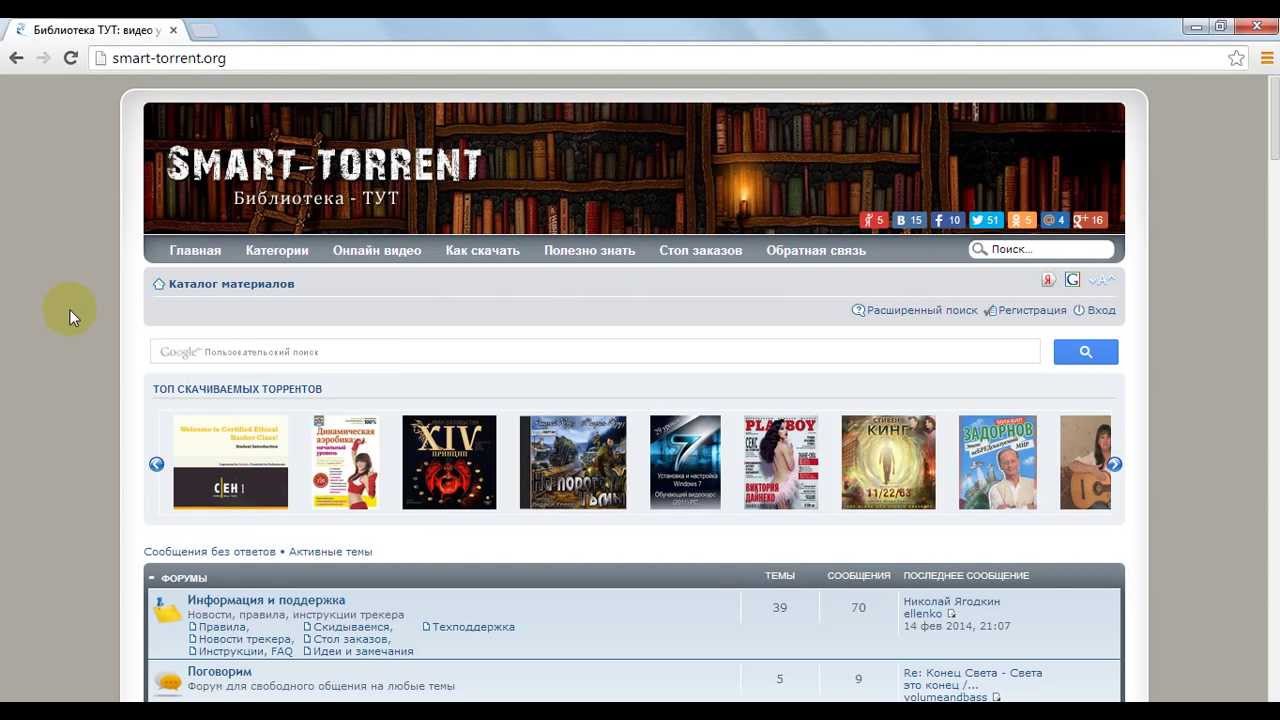Move the top torrents carousel right
Viewport: 1280px width, 720px height.
coord(1114,464)
